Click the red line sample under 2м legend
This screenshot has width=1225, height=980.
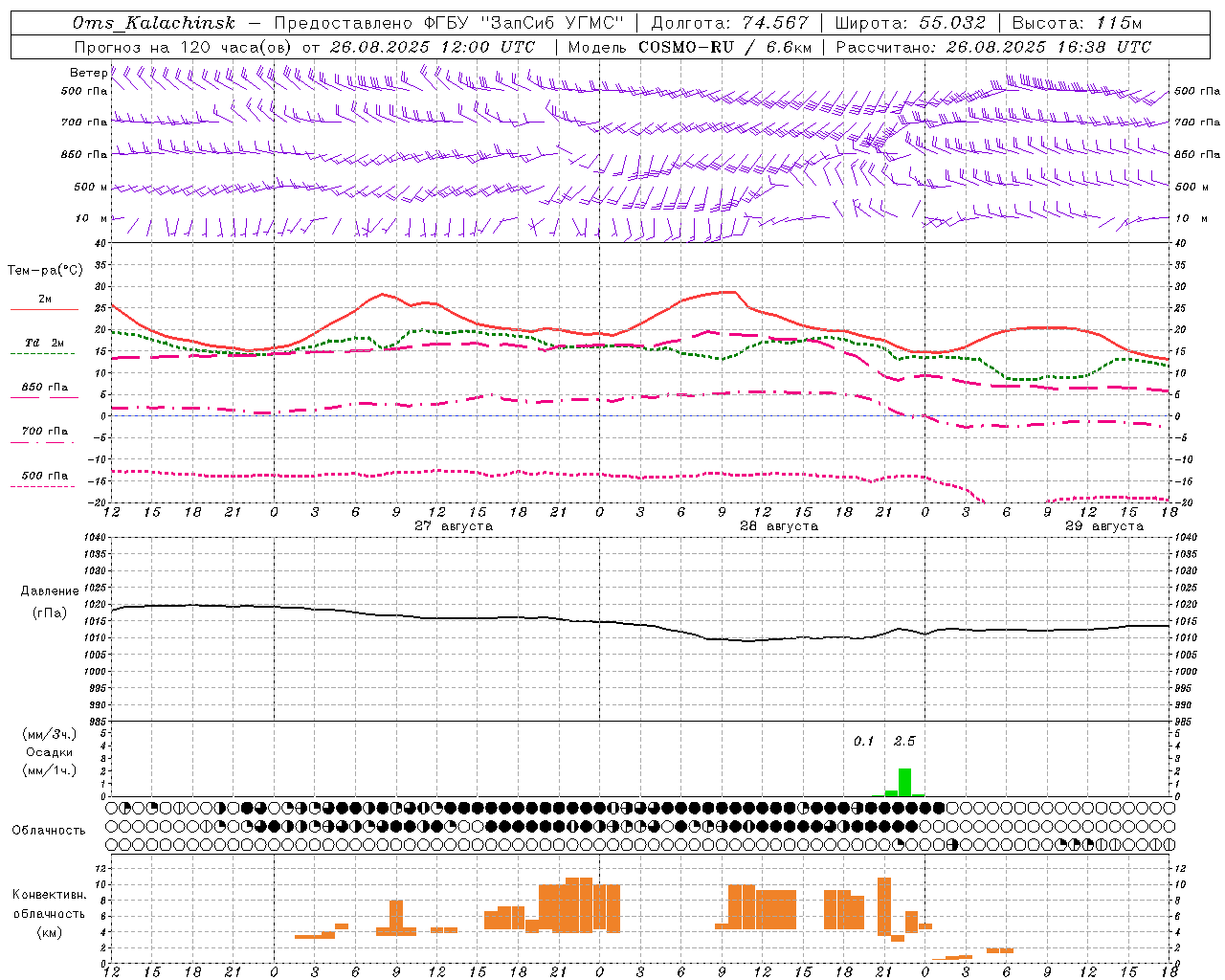pos(44,310)
